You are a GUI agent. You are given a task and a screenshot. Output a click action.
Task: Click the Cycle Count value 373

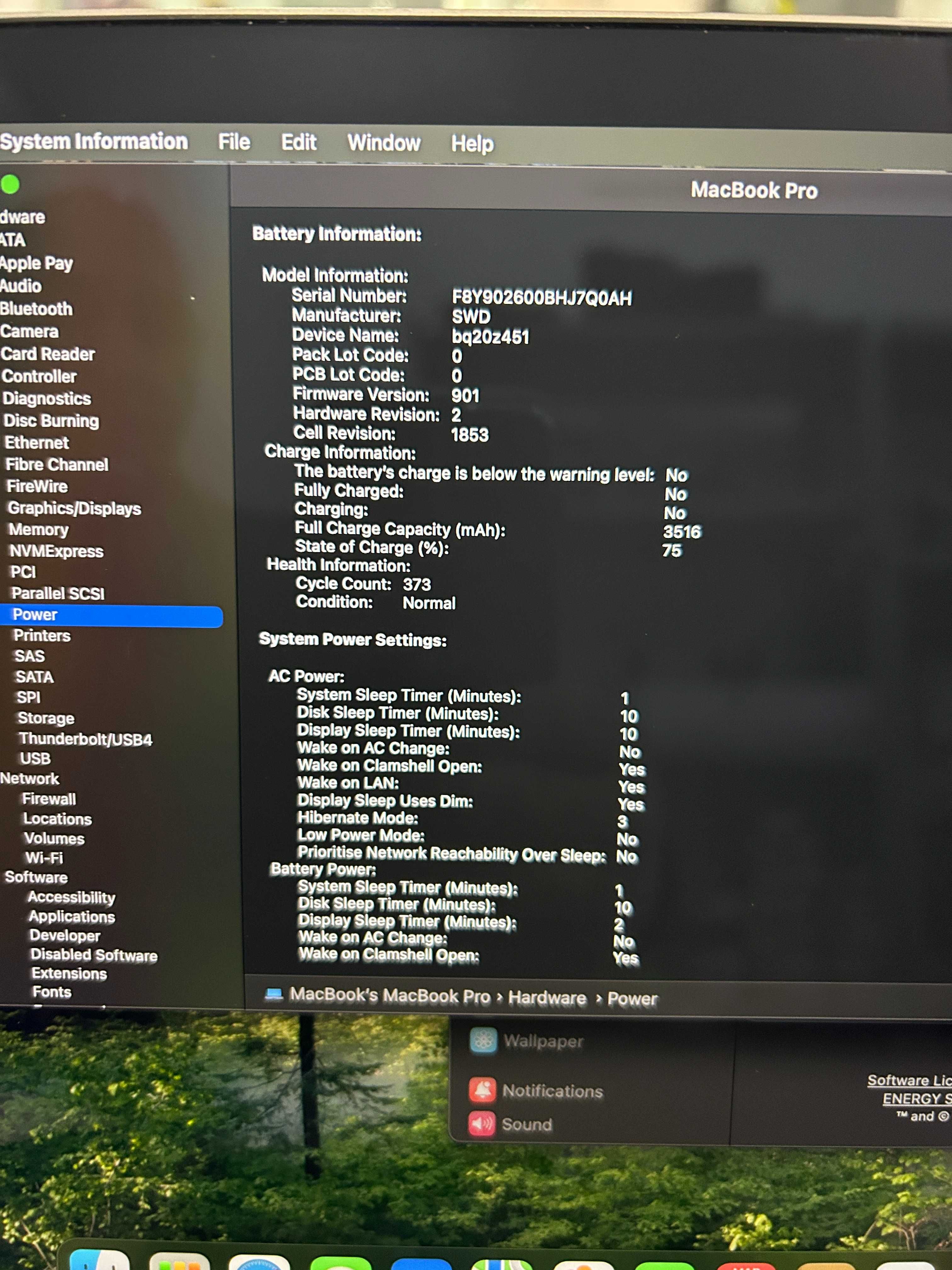[x=416, y=585]
